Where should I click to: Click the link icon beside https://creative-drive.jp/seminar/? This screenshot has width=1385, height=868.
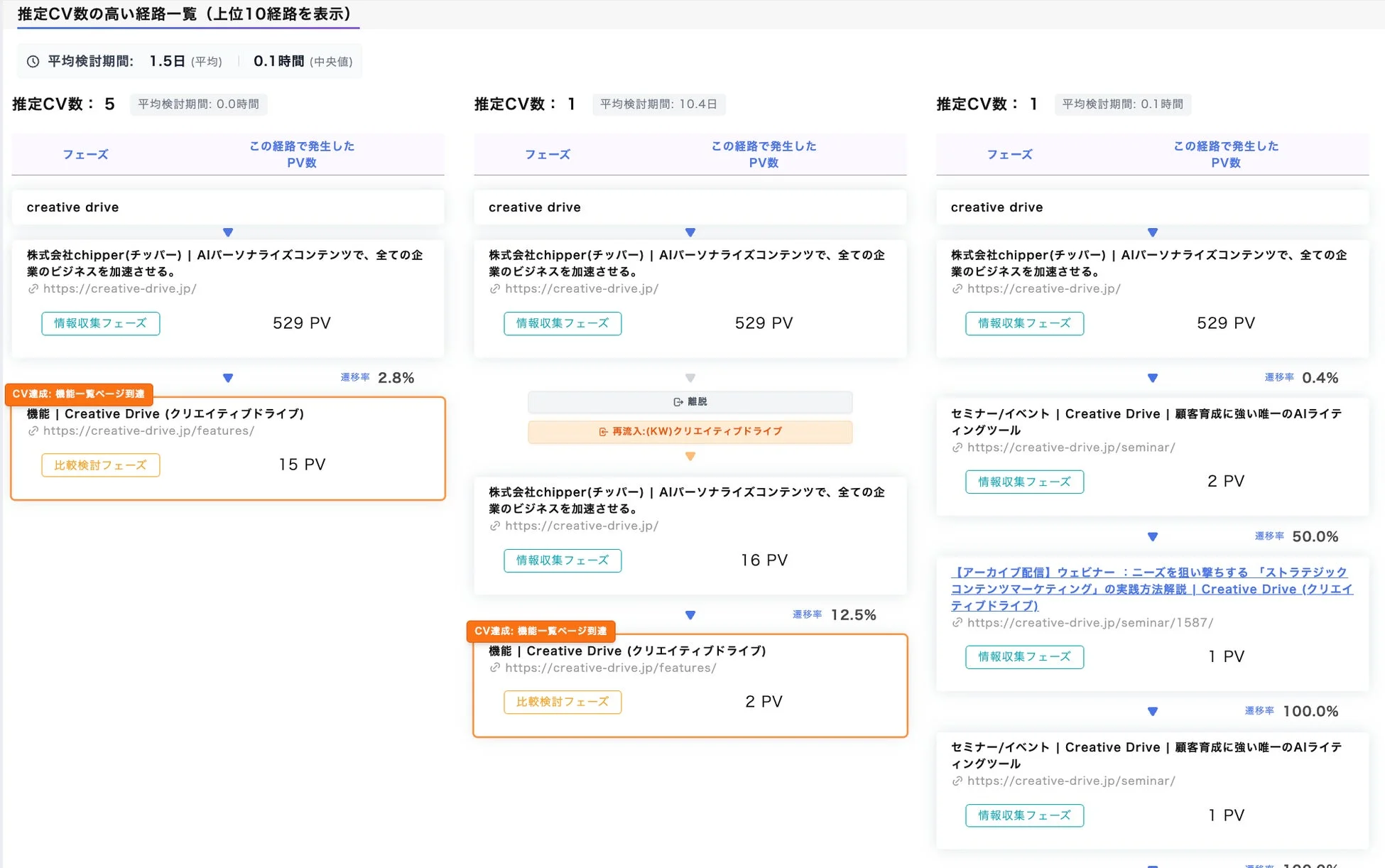click(956, 447)
